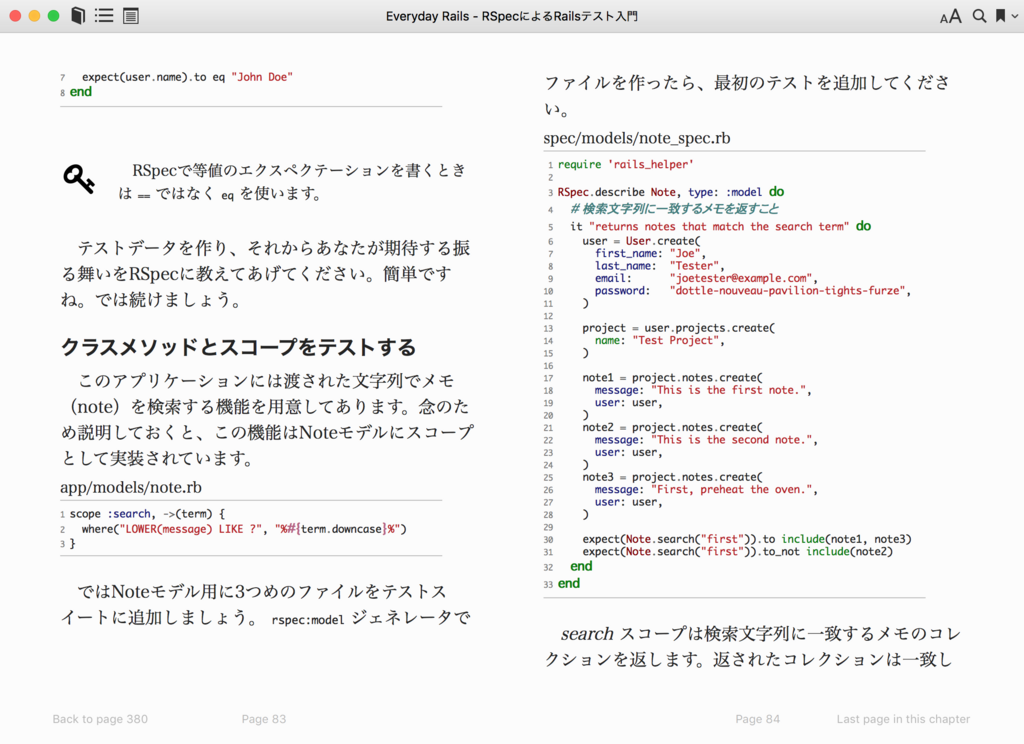Click the RSpec.describe Note line

pos(671,192)
